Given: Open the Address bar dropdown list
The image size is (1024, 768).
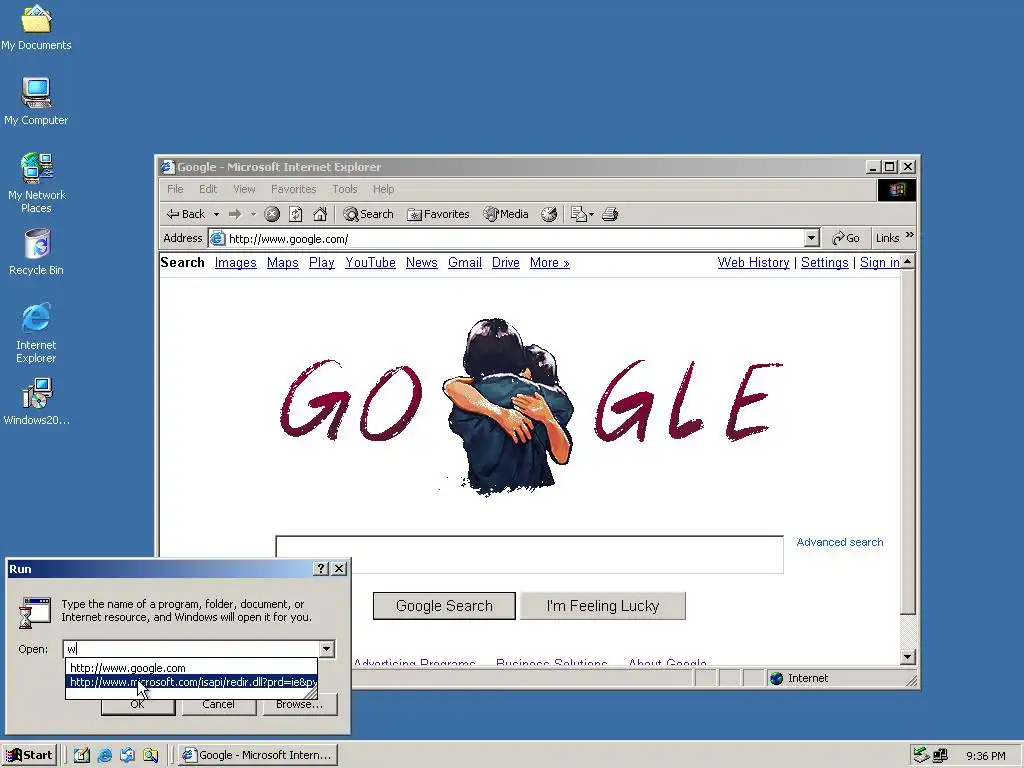Looking at the screenshot, I should [x=812, y=238].
